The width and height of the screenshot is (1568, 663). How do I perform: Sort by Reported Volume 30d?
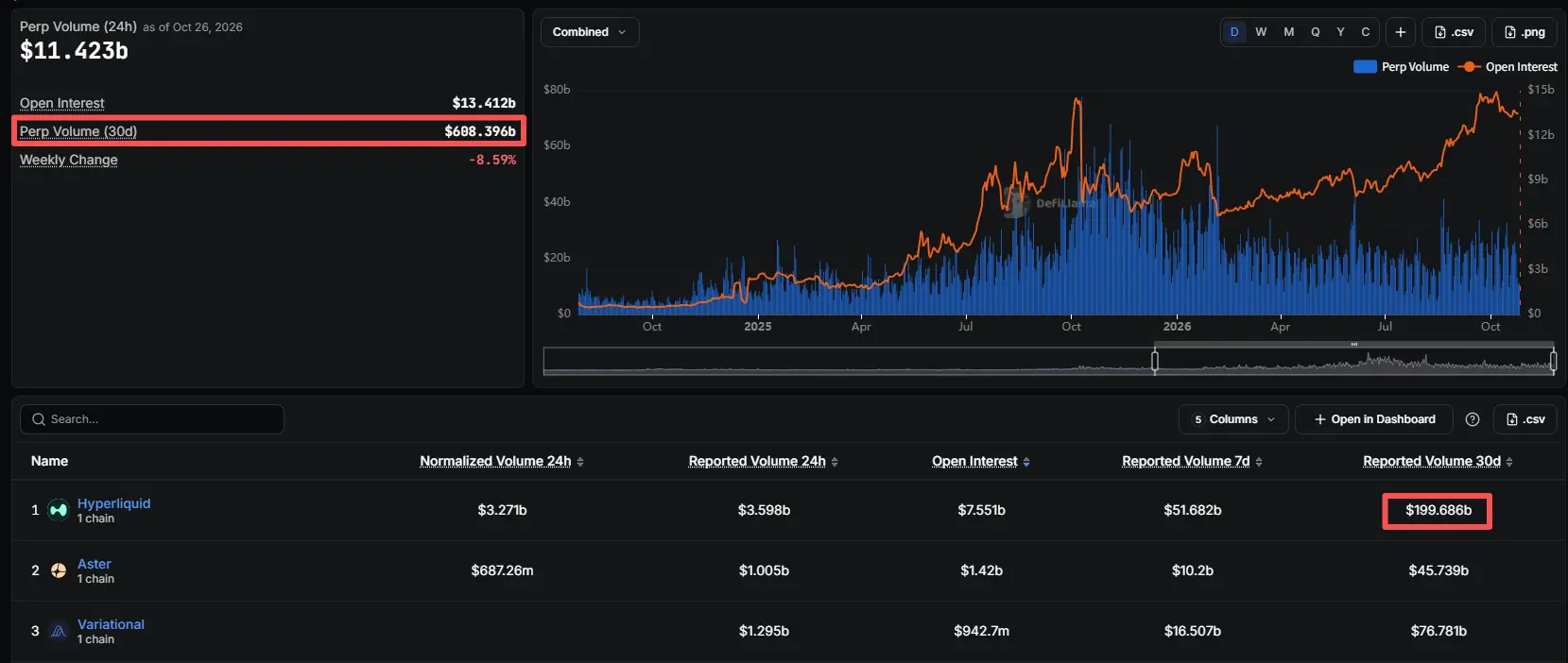1438,461
